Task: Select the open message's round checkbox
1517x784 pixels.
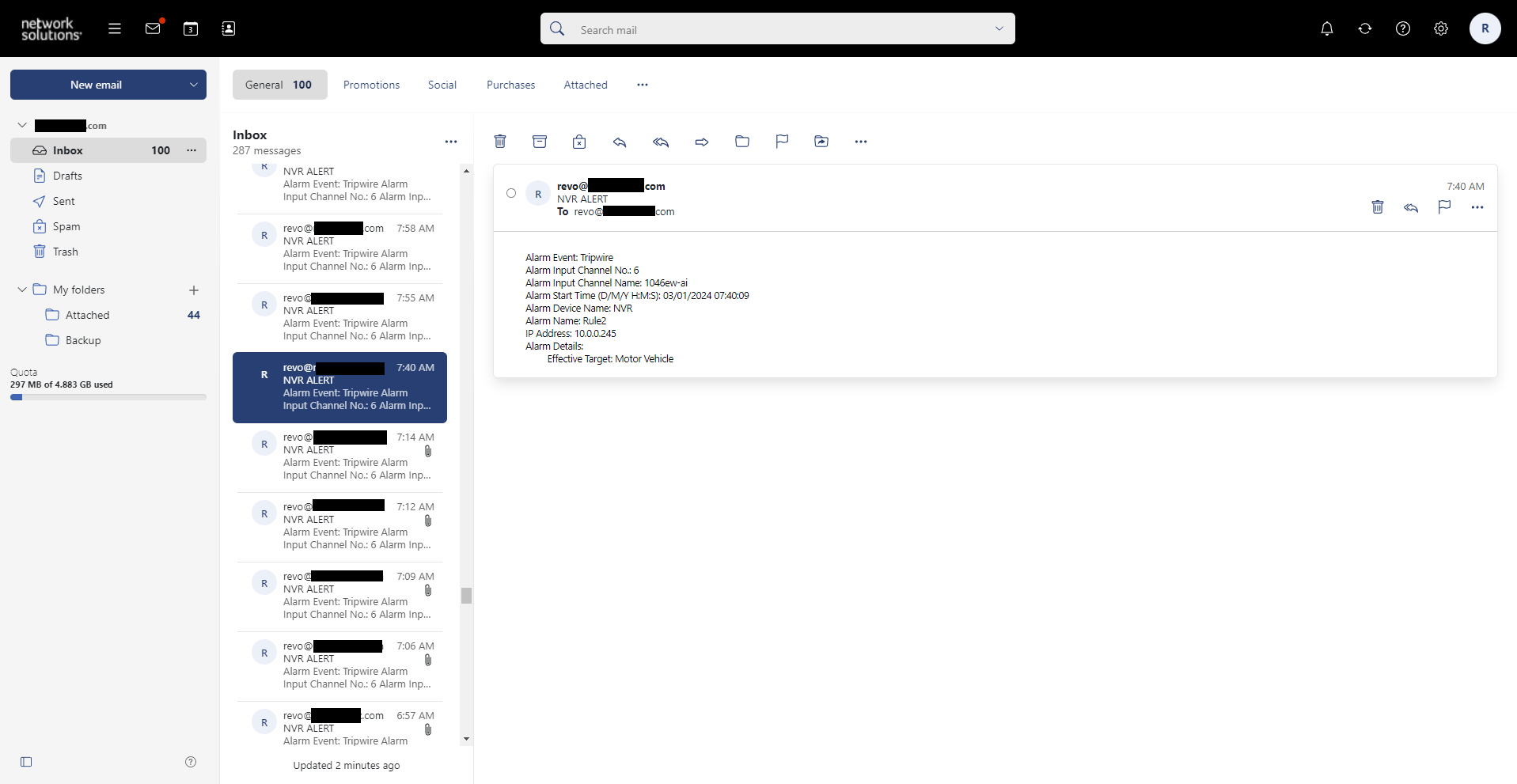Action: [x=511, y=193]
